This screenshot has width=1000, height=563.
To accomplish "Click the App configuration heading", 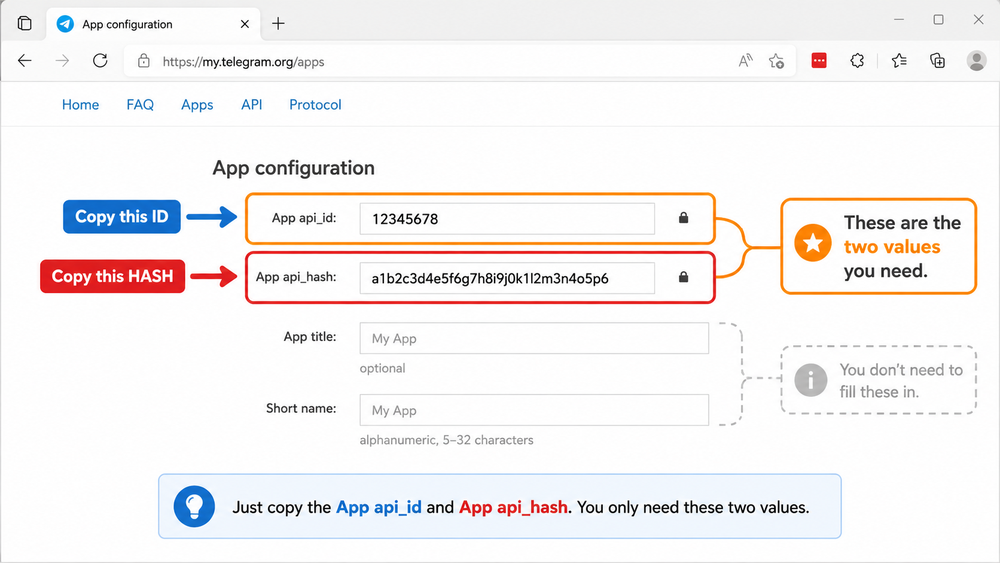I will click(x=293, y=168).
